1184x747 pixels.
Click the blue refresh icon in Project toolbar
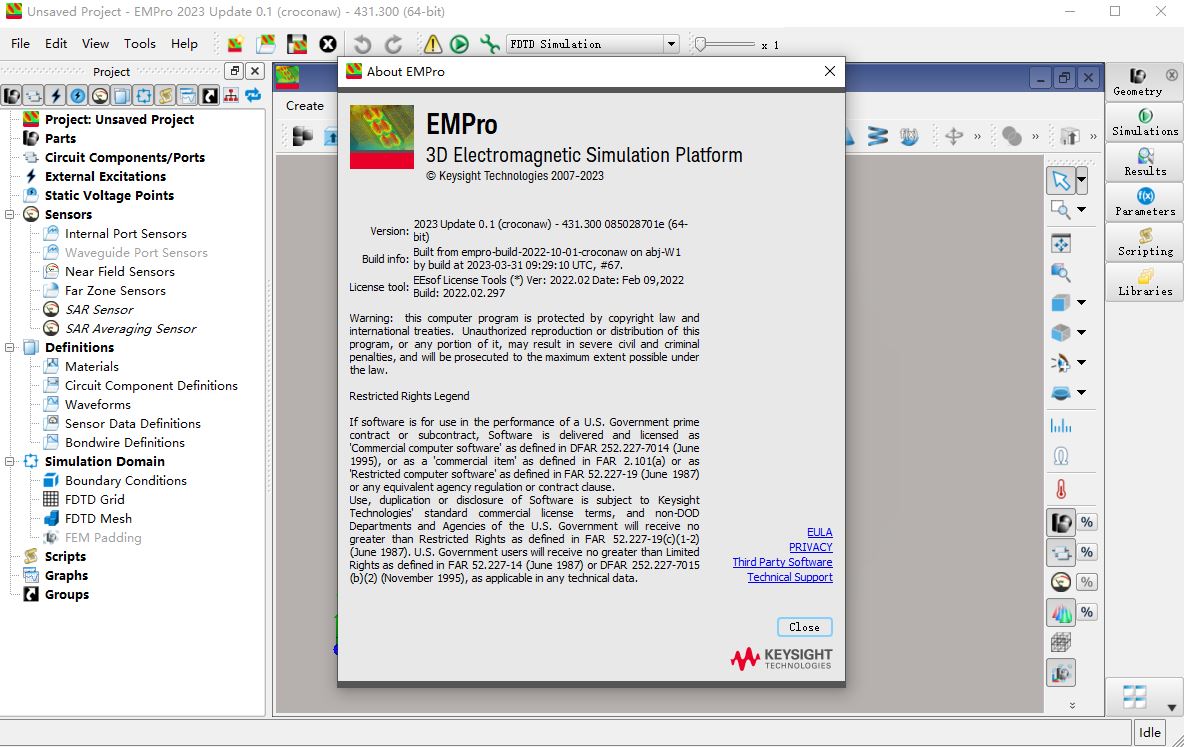coord(253,95)
